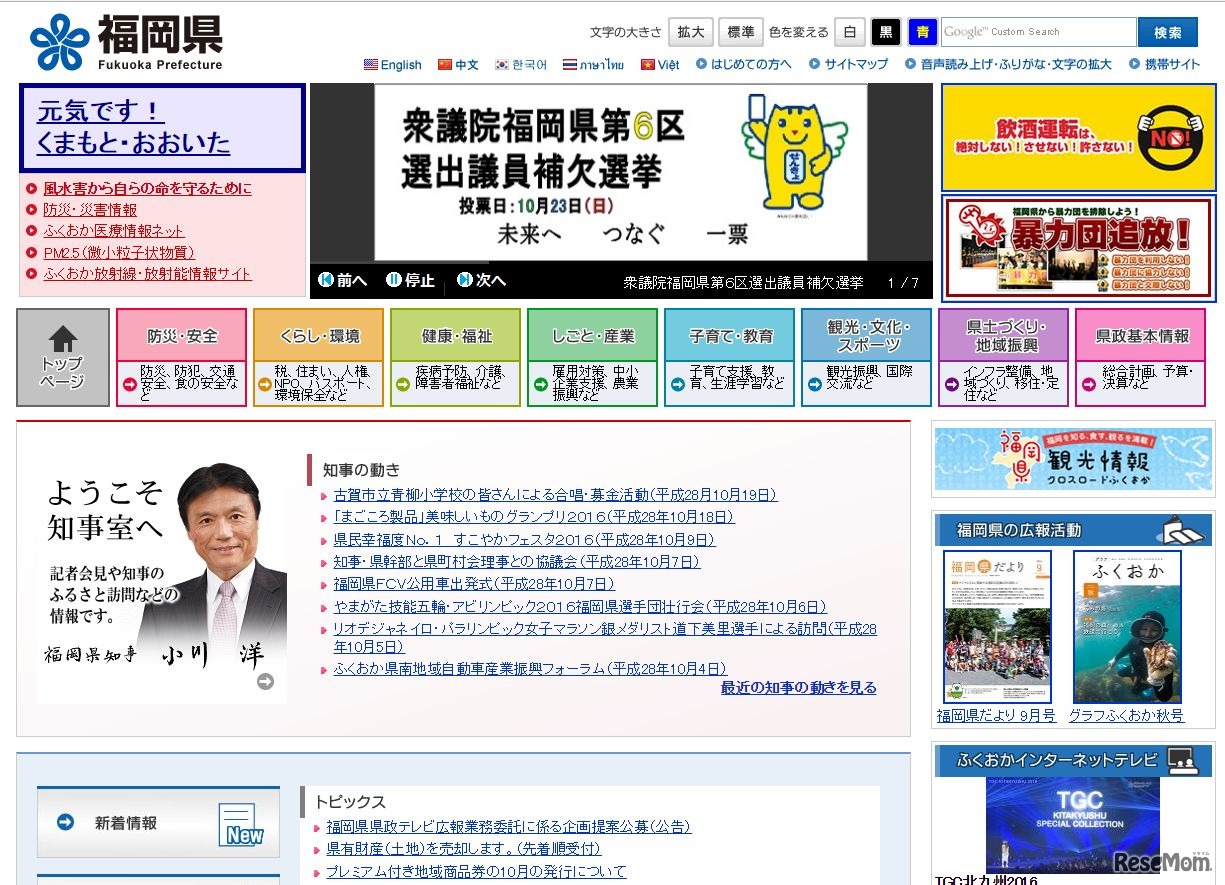Expand 最近の知事の動きを見る link
The width and height of the screenshot is (1225, 885).
798,688
